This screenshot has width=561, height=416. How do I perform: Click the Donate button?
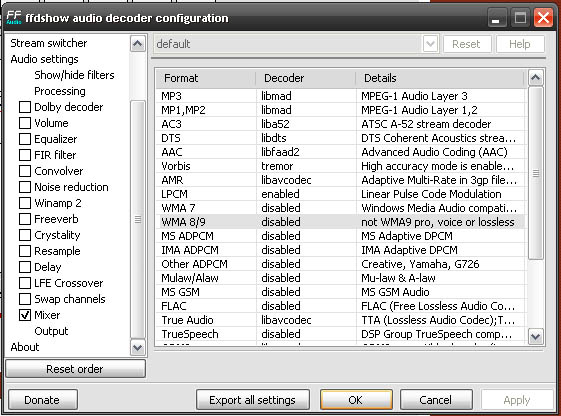(x=43, y=400)
